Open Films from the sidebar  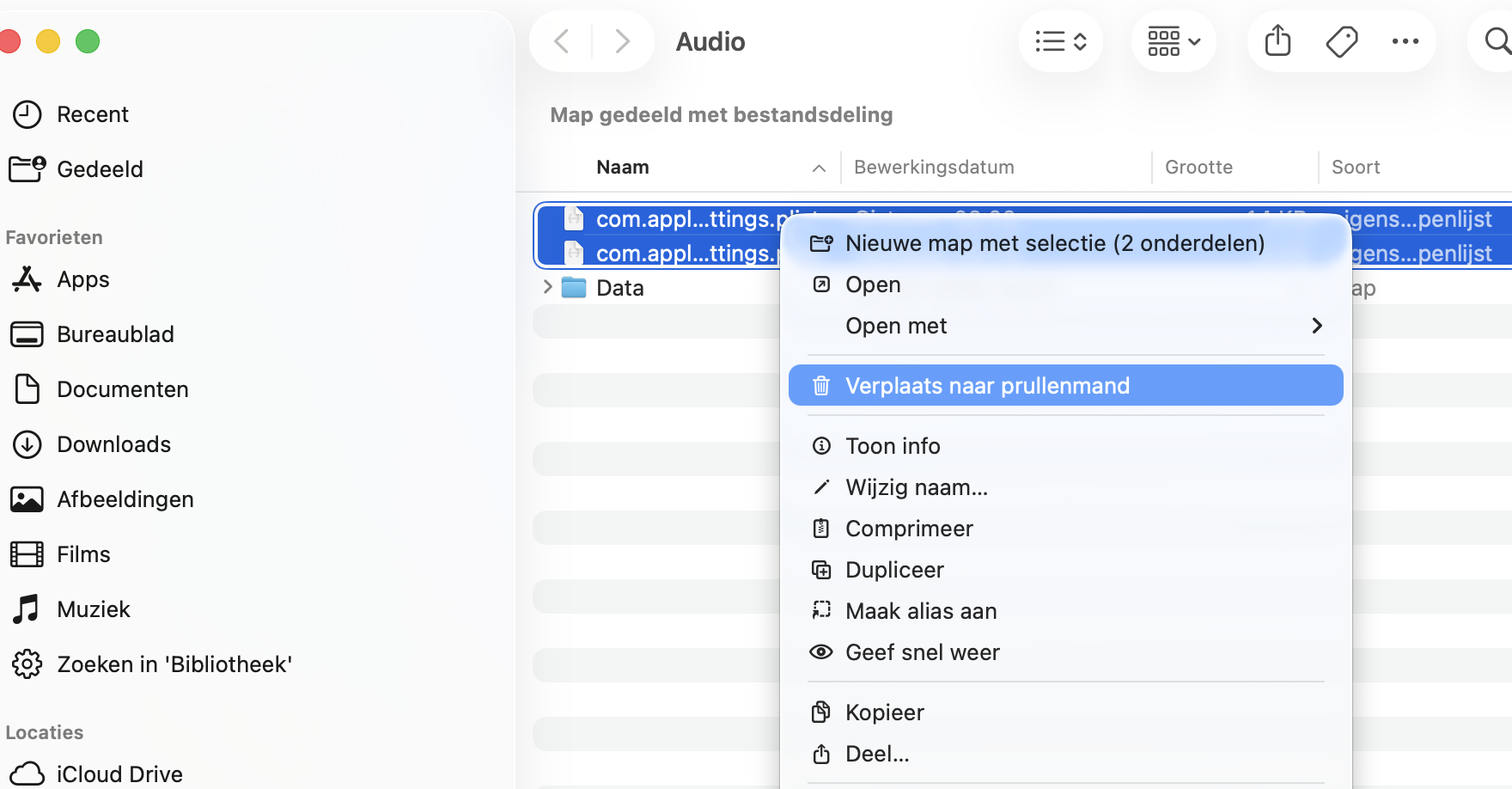point(83,554)
